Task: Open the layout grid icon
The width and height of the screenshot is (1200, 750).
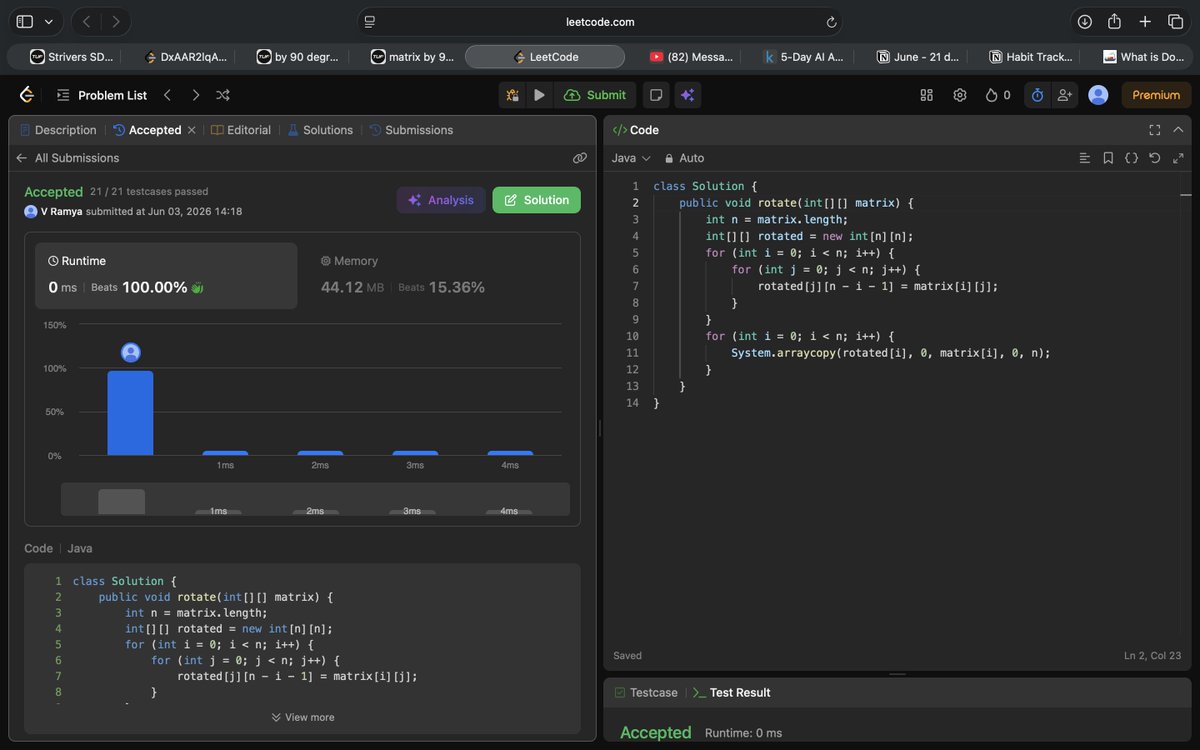Action: click(926, 95)
